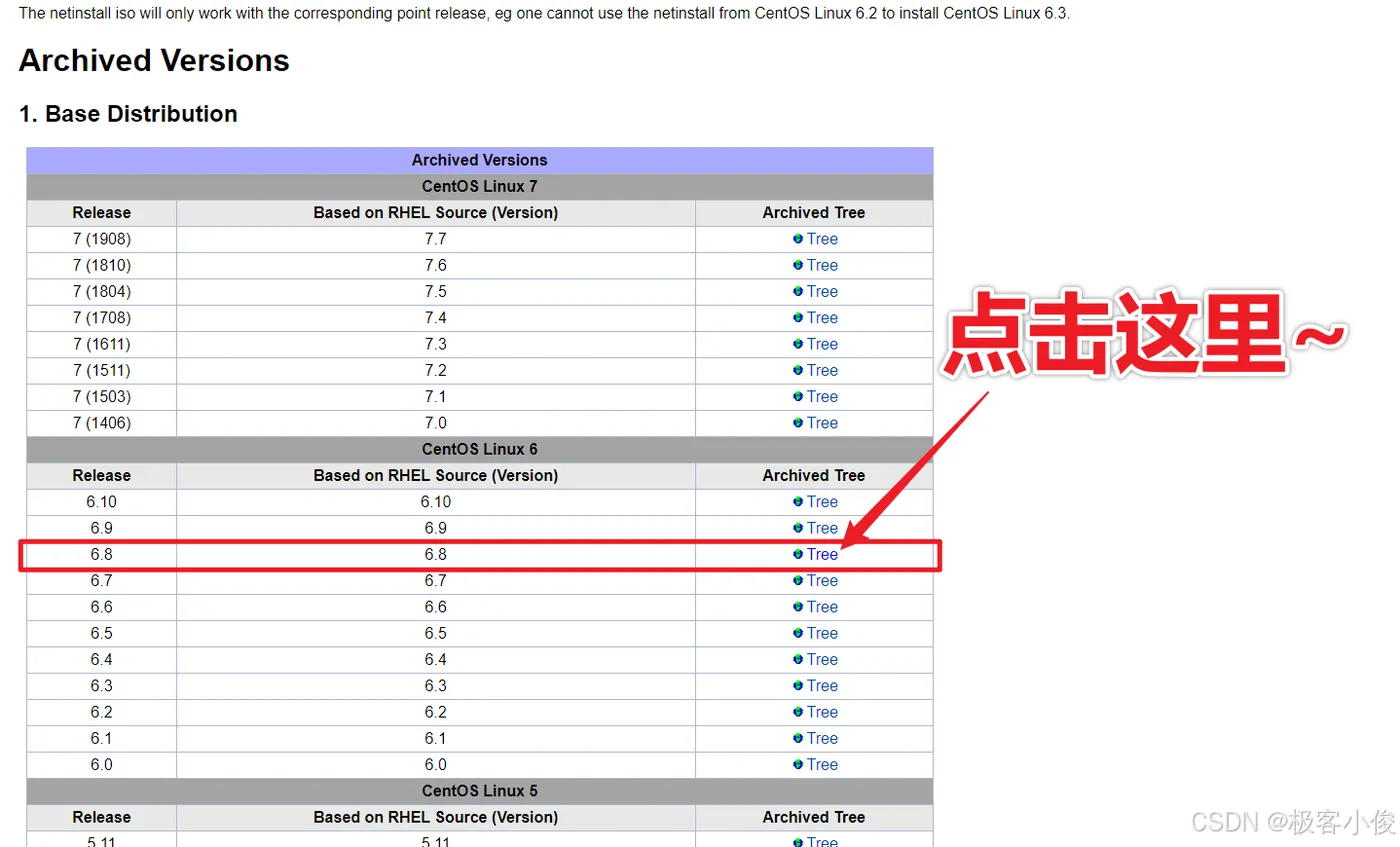This screenshot has width=1400, height=847.
Task: Click the RHEL version cell '7.4'
Action: pos(436,318)
